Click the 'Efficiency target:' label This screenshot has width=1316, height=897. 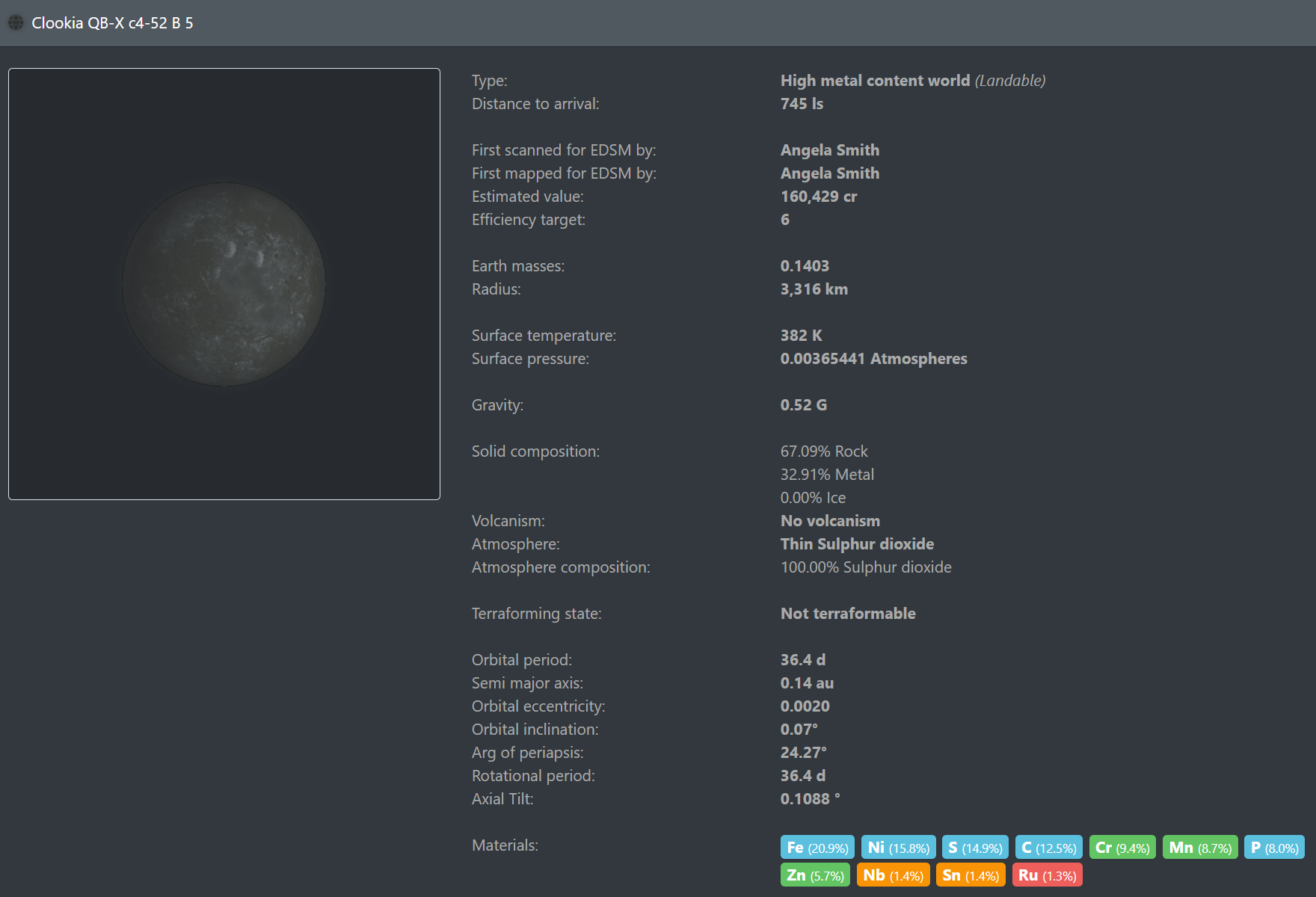coord(528,220)
